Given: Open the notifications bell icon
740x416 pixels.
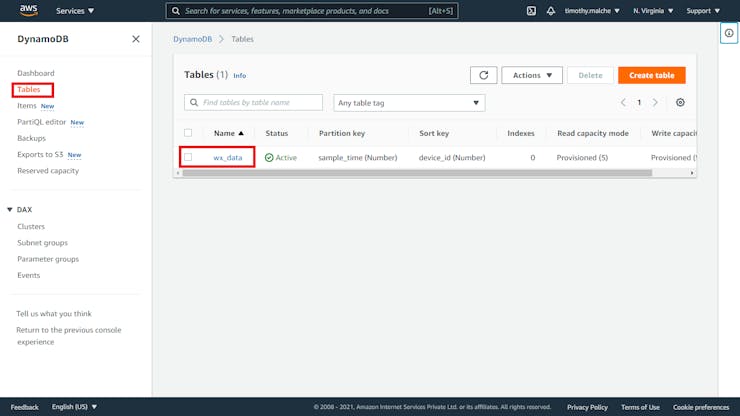Looking at the screenshot, I should pos(551,11).
